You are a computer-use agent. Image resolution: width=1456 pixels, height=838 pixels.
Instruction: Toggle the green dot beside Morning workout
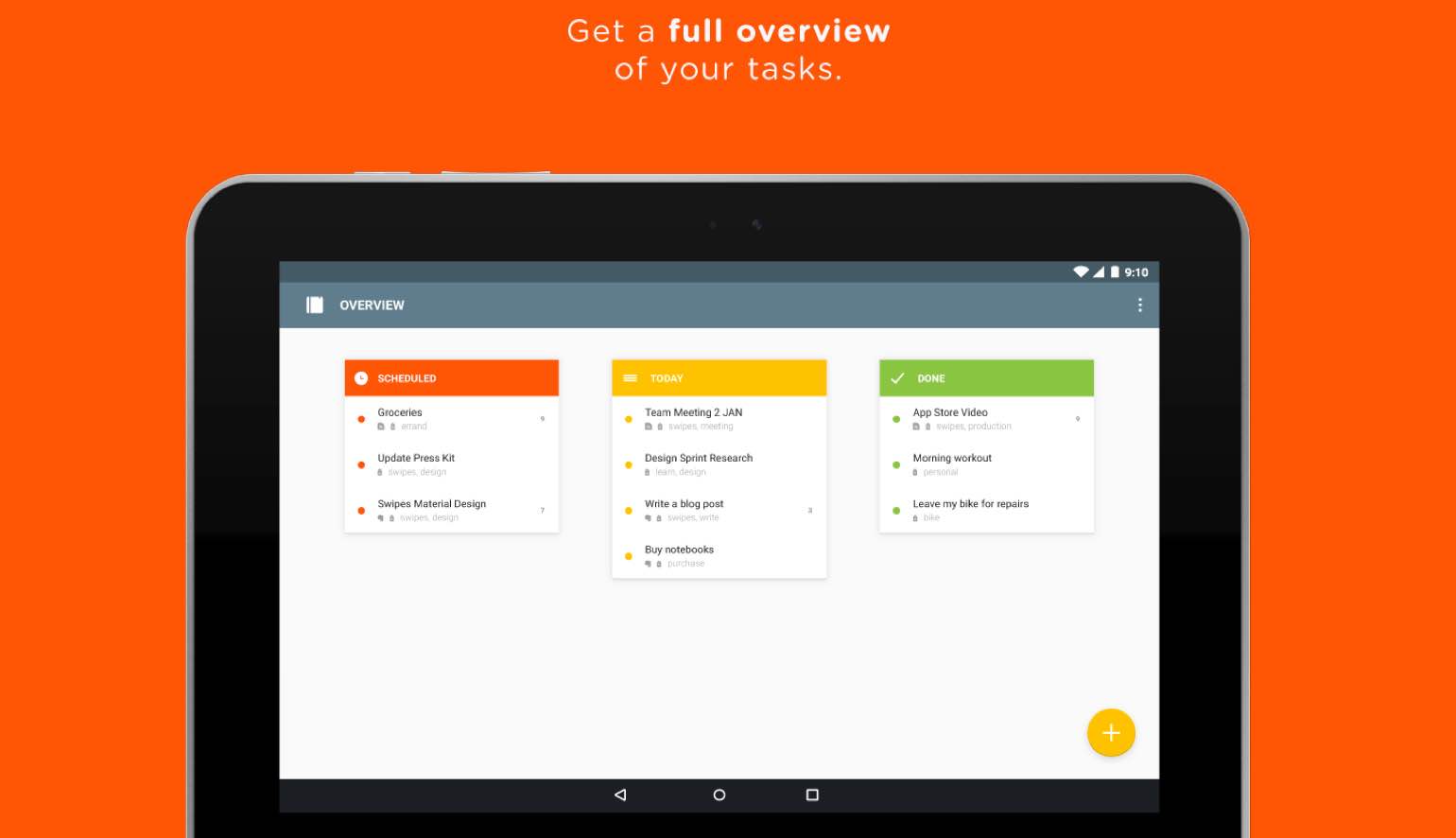tap(896, 464)
